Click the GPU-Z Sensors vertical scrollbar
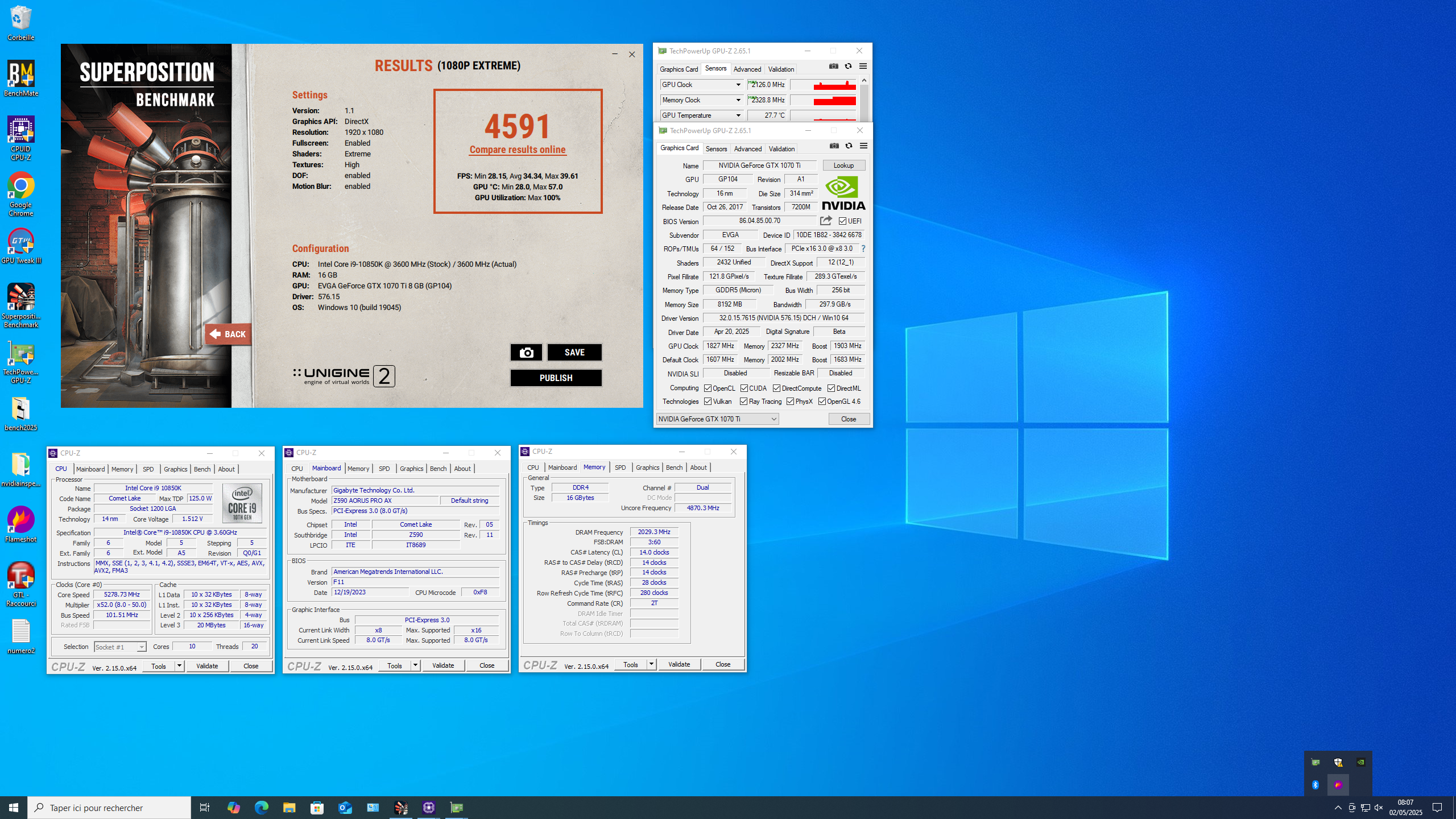The height and width of the screenshot is (819, 1456). pyautogui.click(x=864, y=99)
